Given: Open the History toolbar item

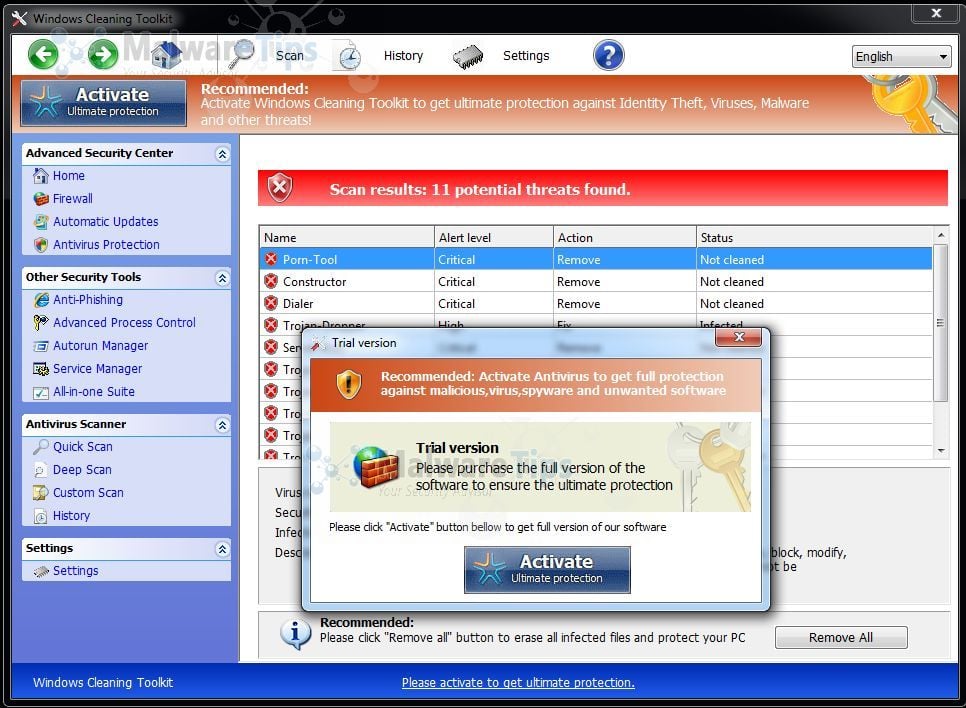Looking at the screenshot, I should (404, 55).
